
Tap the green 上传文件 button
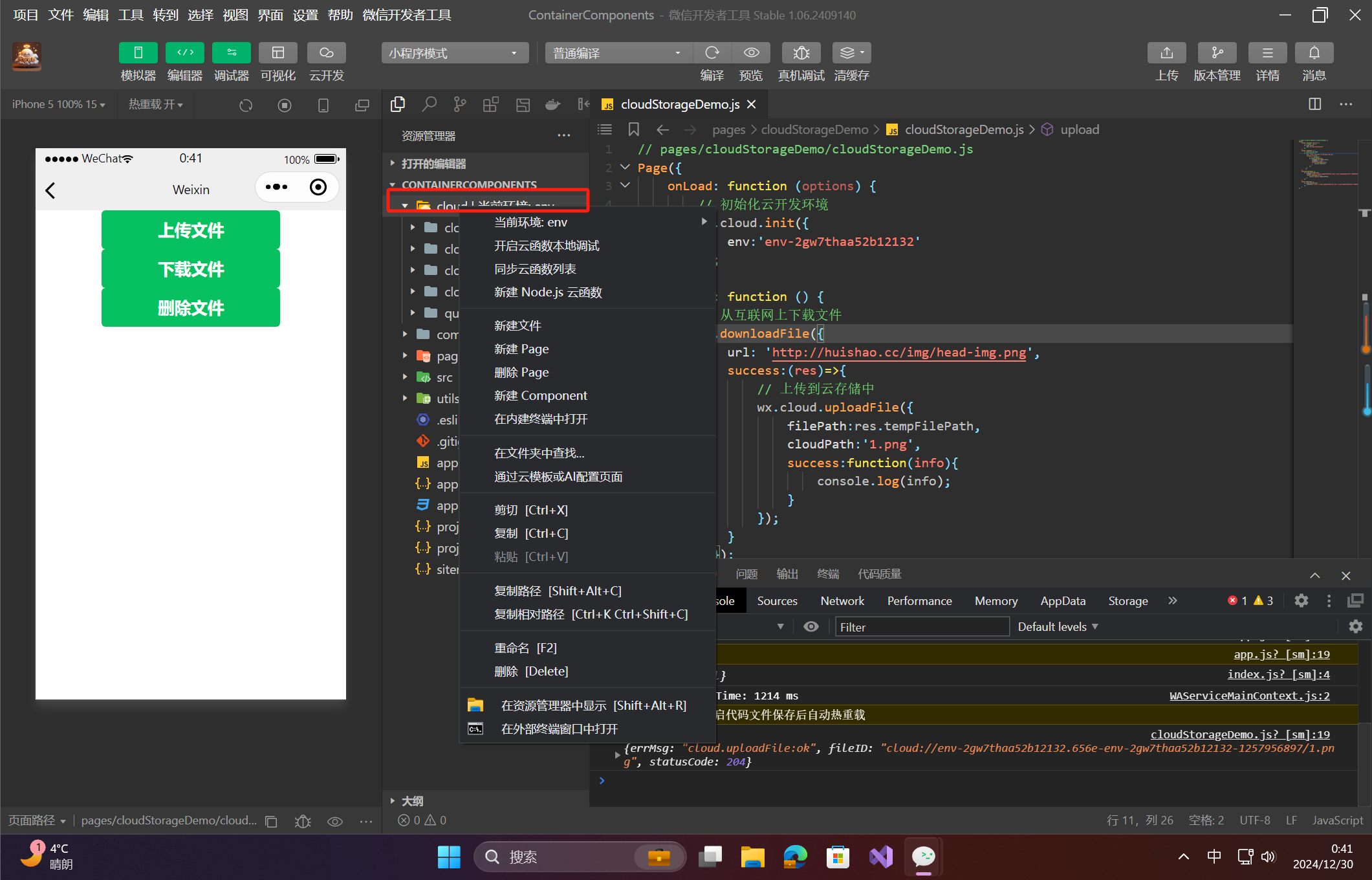click(x=190, y=230)
